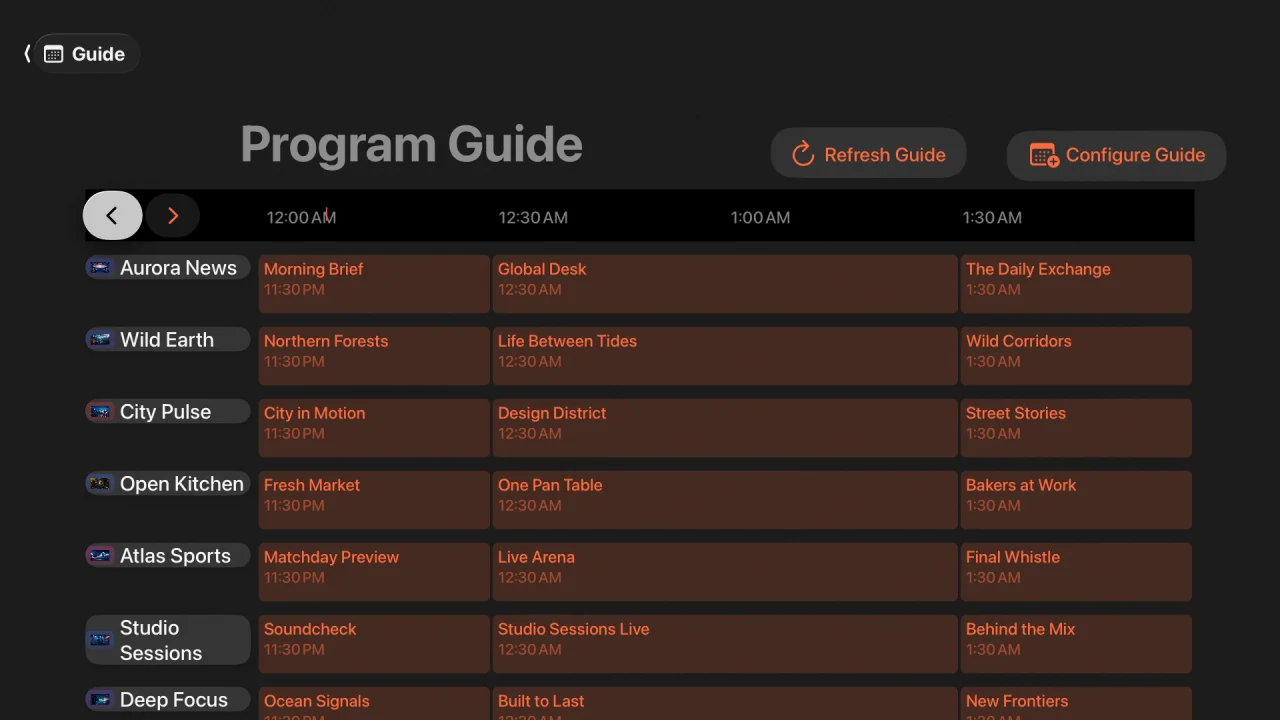1280x720 pixels.
Task: Select the City Pulse channel name
Action: click(165, 412)
